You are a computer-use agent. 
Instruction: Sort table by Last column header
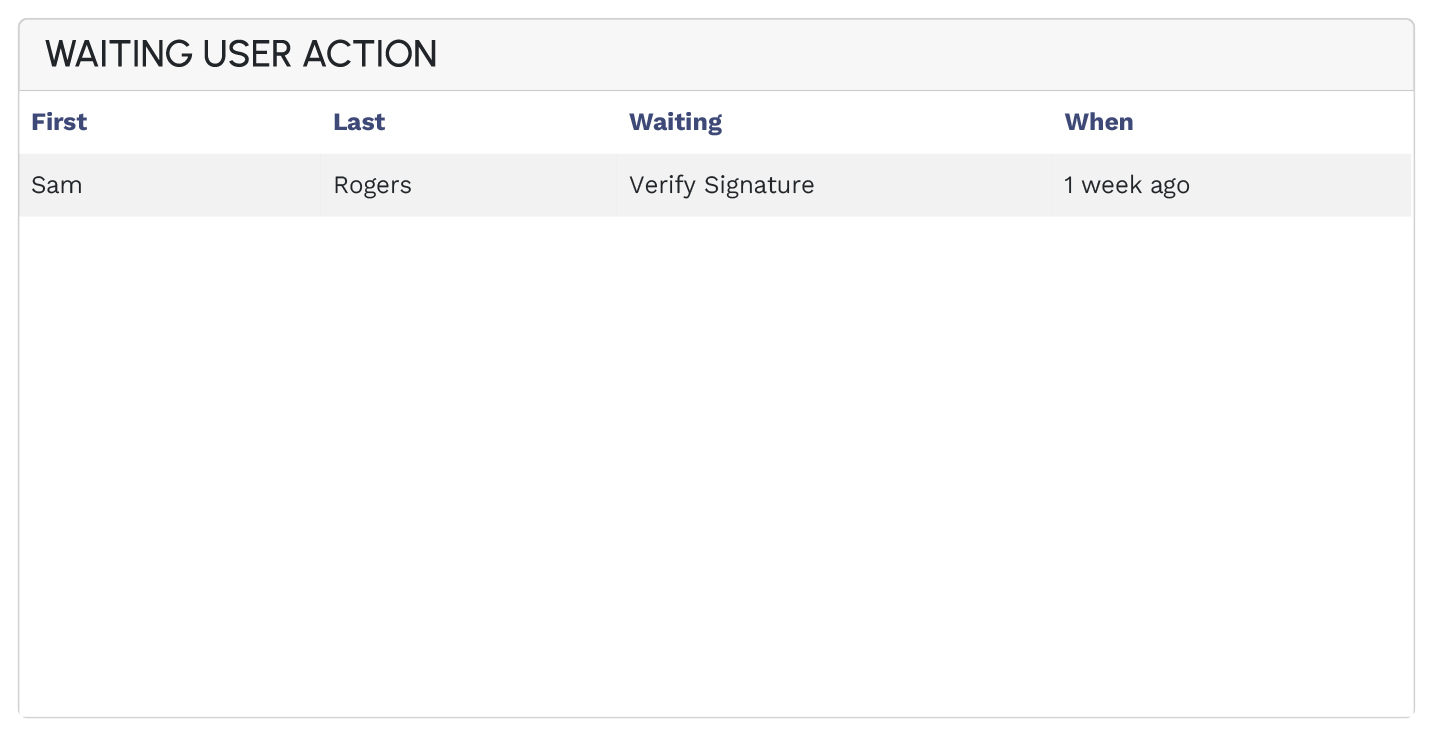coord(359,122)
